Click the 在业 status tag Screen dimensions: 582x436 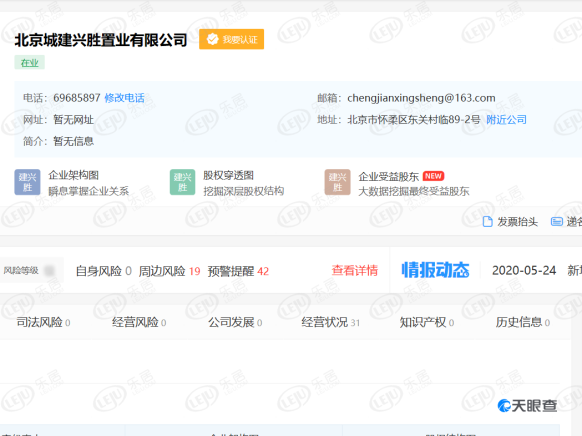click(x=30, y=62)
